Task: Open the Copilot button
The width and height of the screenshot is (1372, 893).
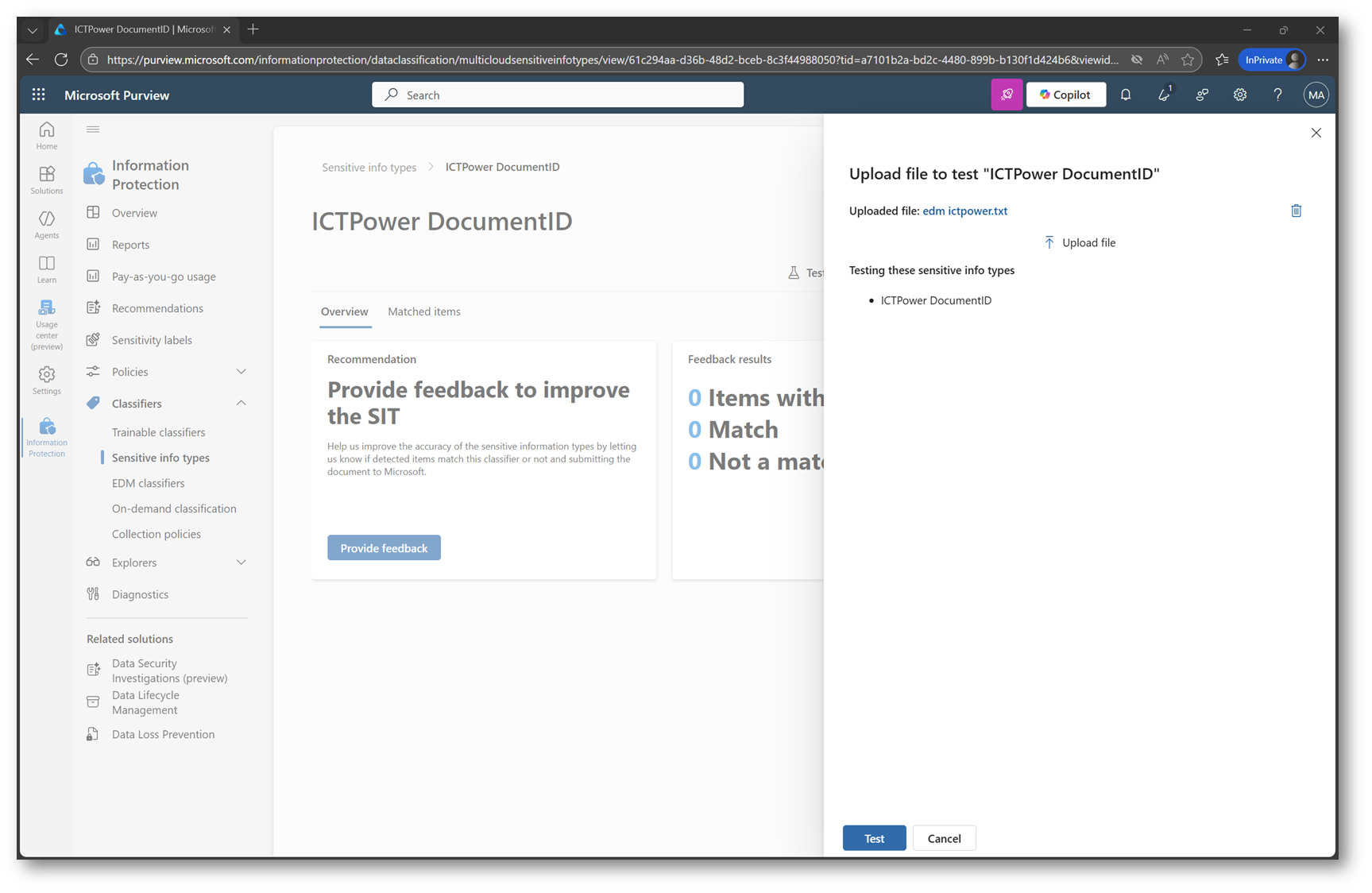Action: point(1065,95)
